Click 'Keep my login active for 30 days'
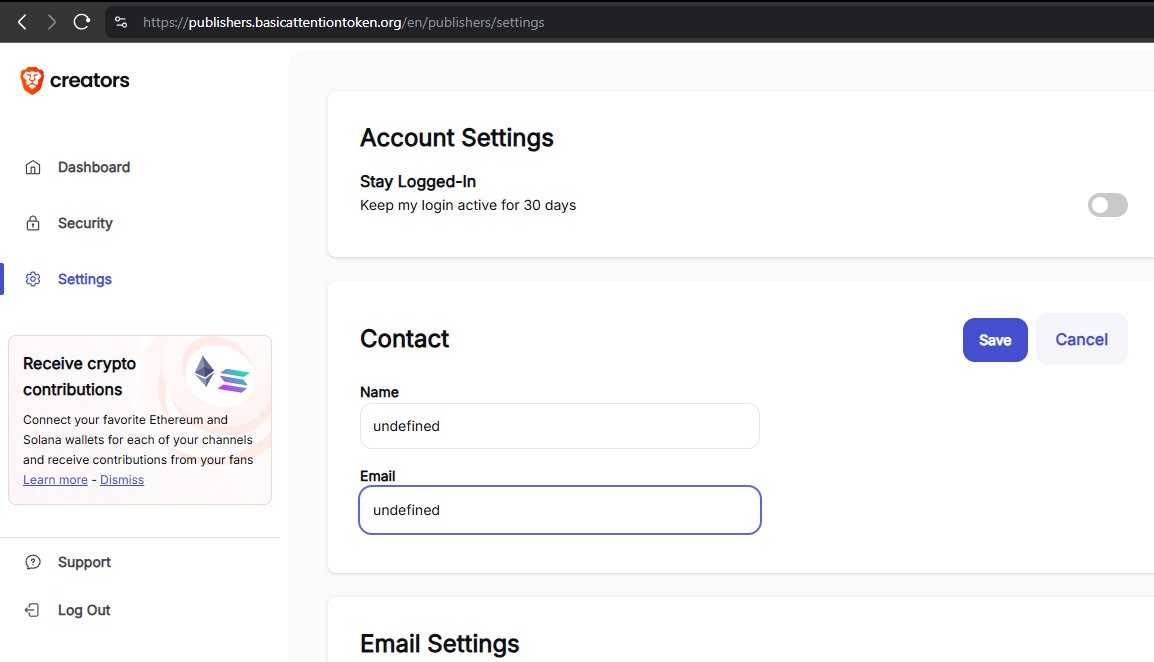1154x662 pixels. (x=468, y=205)
